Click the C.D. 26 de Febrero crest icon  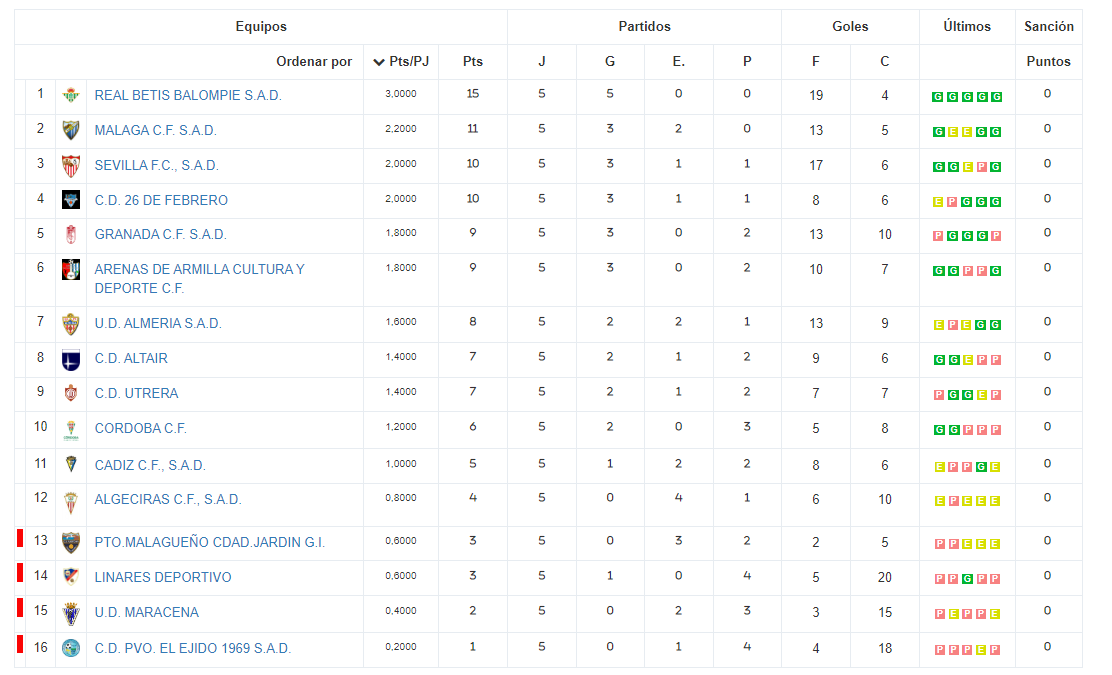pyautogui.click(x=71, y=200)
